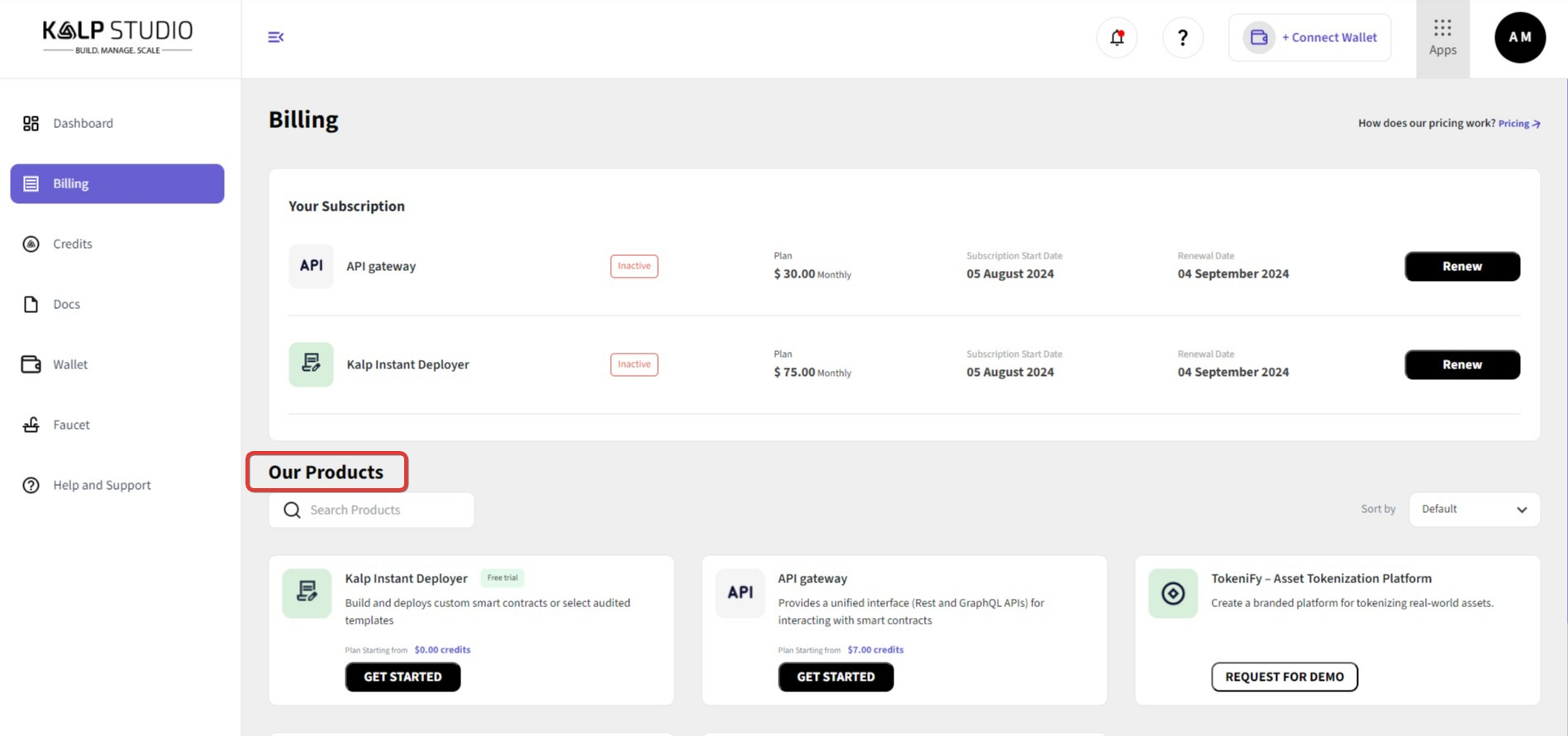Go to Dashboard in the sidebar
Image resolution: width=1568 pixels, height=736 pixels.
pyautogui.click(x=83, y=123)
